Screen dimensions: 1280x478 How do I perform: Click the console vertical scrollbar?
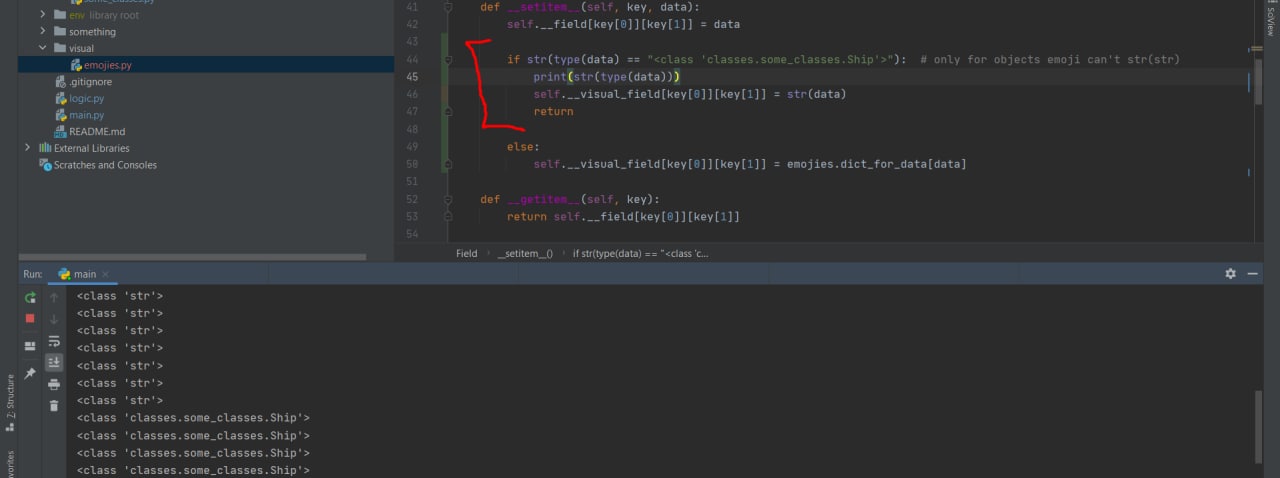click(1258, 429)
